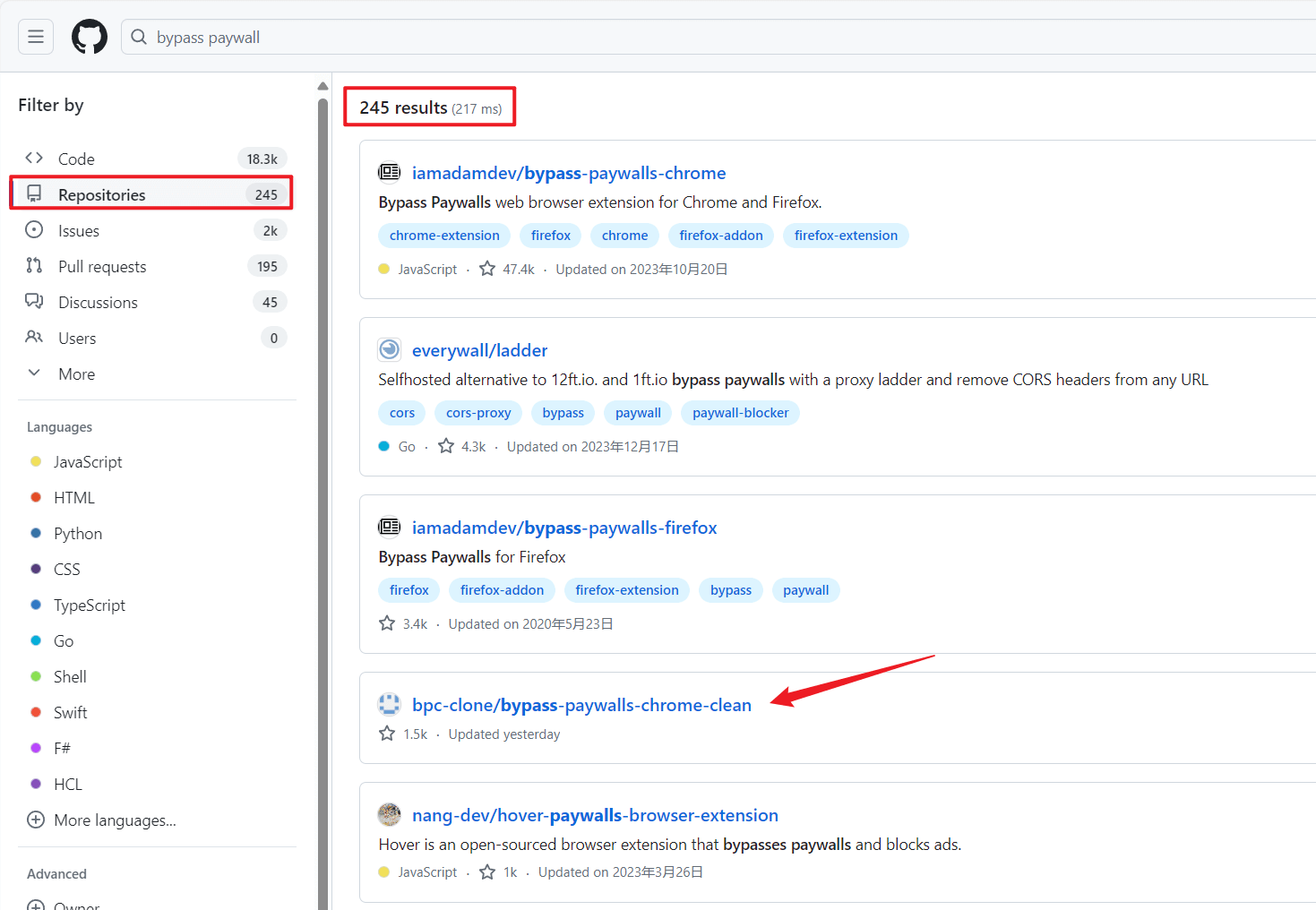Filter by HTML language
This screenshot has height=910, width=1316.
pos(73,497)
